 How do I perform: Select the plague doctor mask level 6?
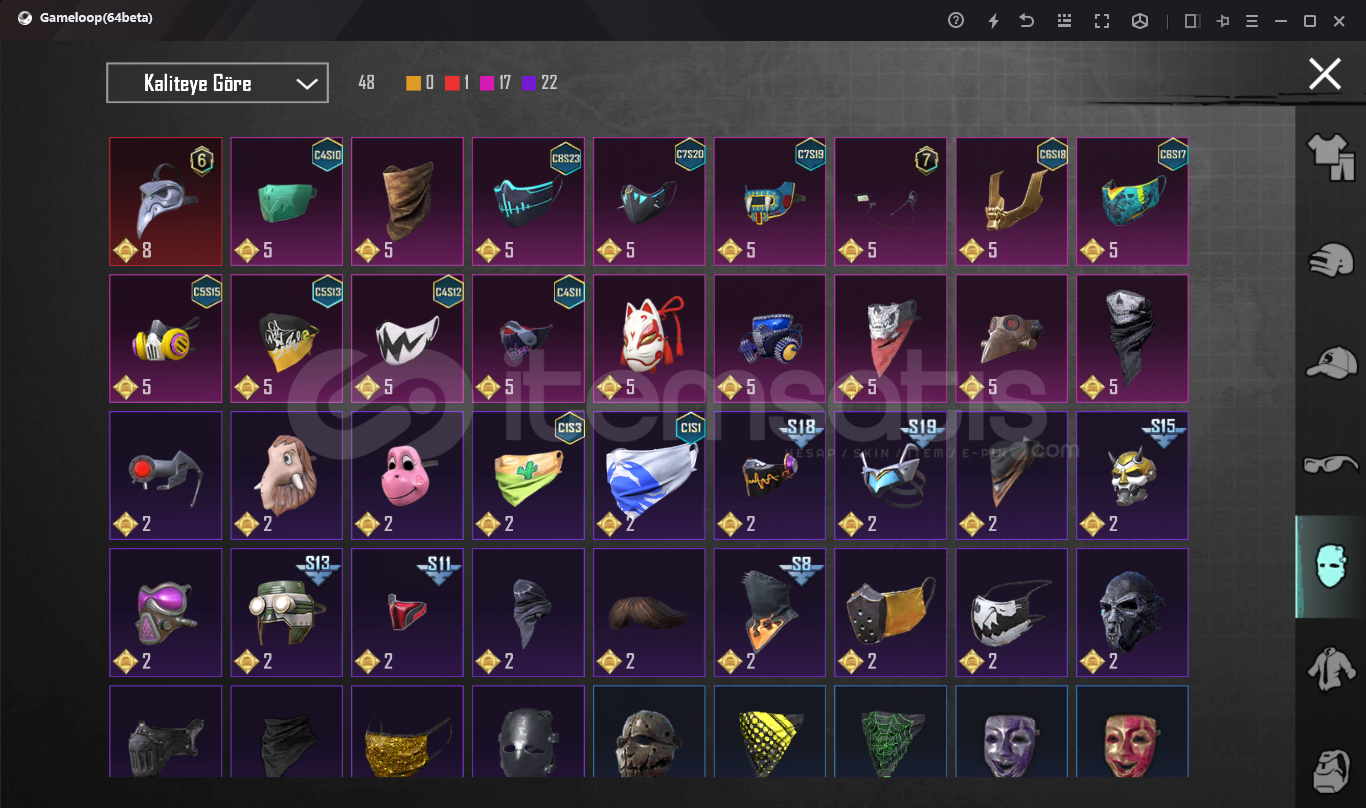[x=166, y=201]
